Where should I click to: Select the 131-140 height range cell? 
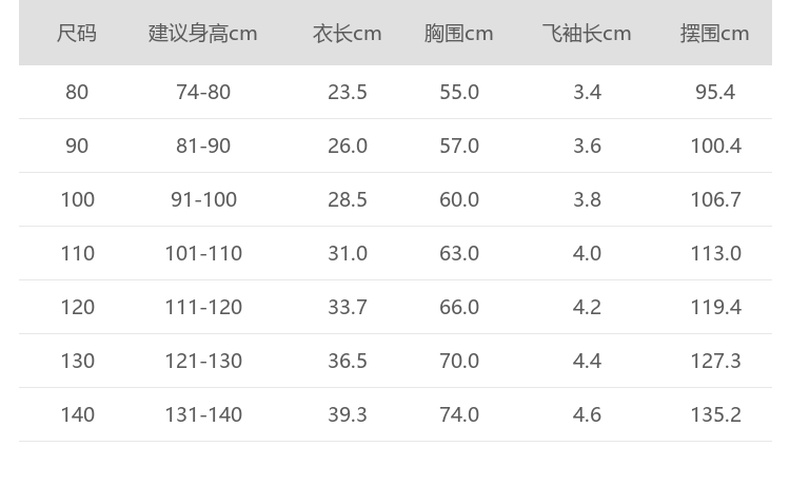203,414
